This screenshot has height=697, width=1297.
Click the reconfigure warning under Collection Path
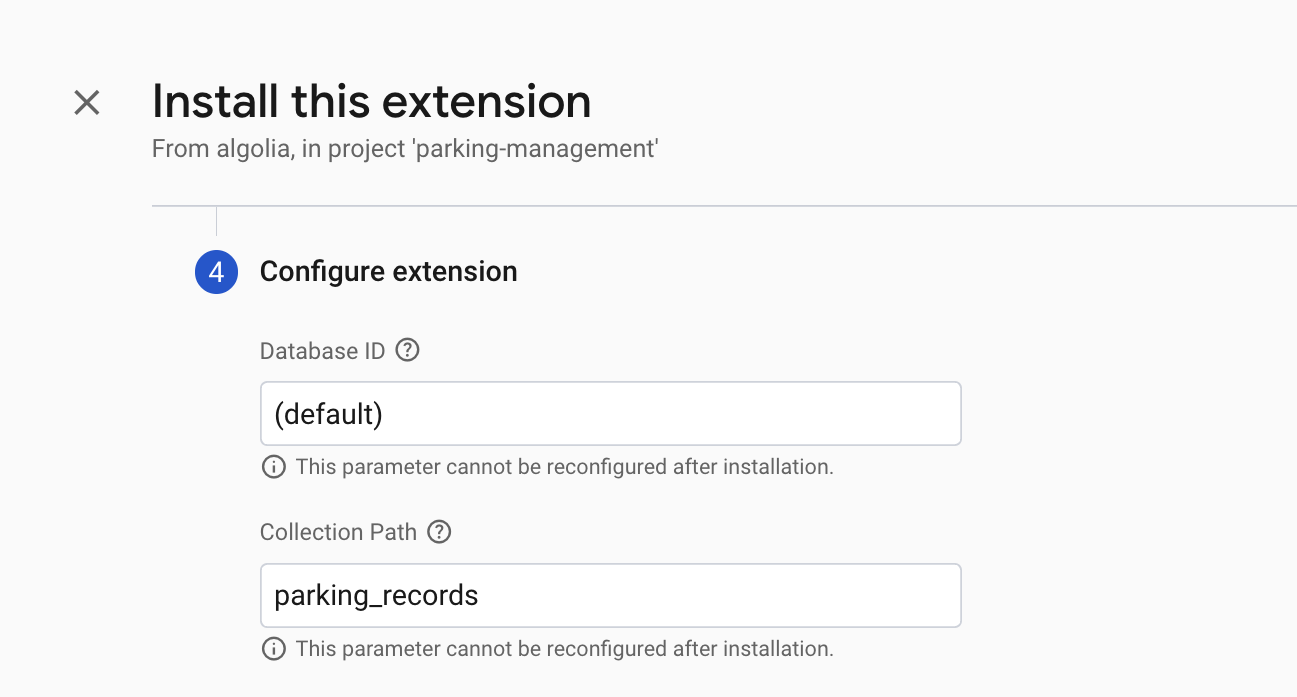tap(564, 649)
